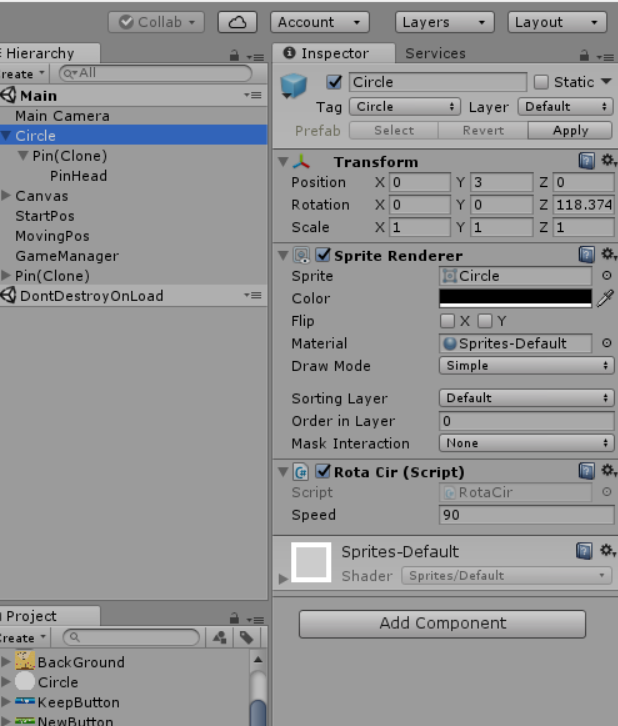The height and width of the screenshot is (726, 618).
Task: Expand the Canvas hierarchy item
Action: click(x=6, y=195)
